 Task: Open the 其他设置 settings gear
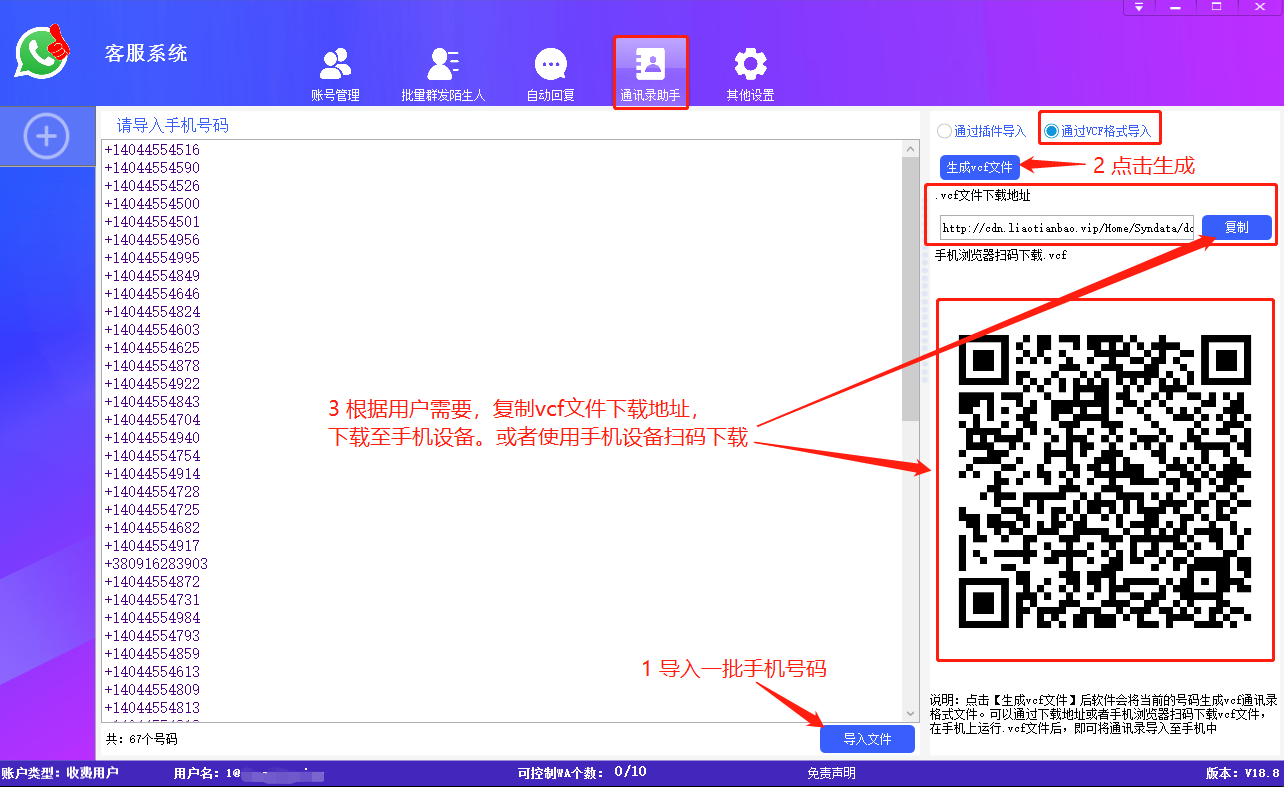point(750,75)
